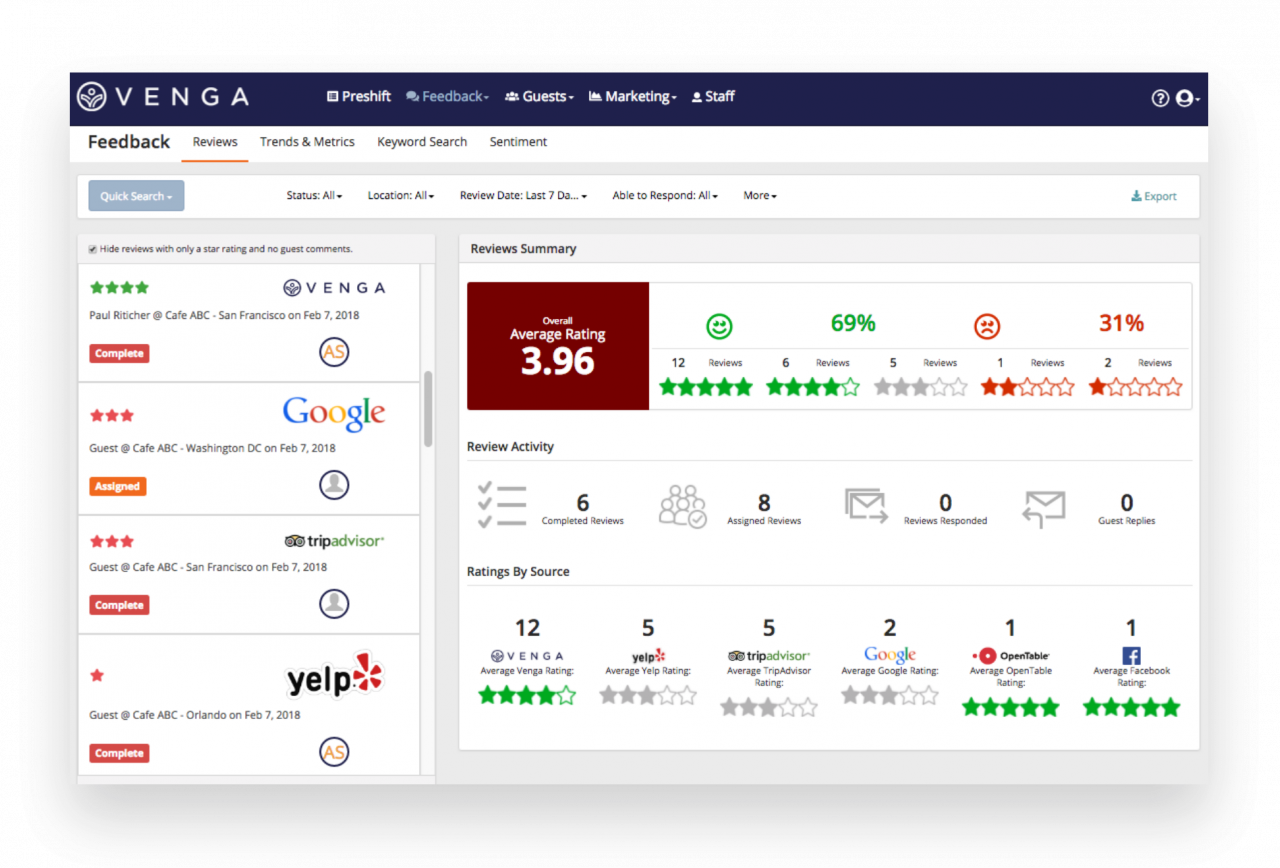Image resolution: width=1280 pixels, height=868 pixels.
Task: Click the 31% negative percentage
Action: pos(1121,323)
